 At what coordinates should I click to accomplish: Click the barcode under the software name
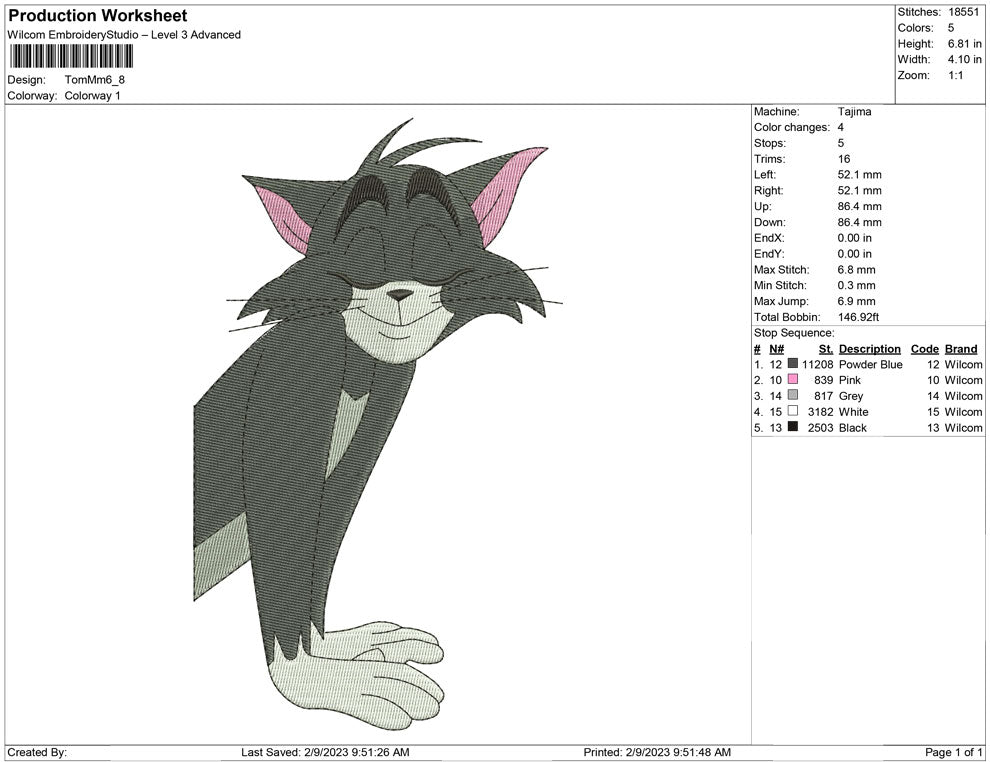(x=71, y=56)
